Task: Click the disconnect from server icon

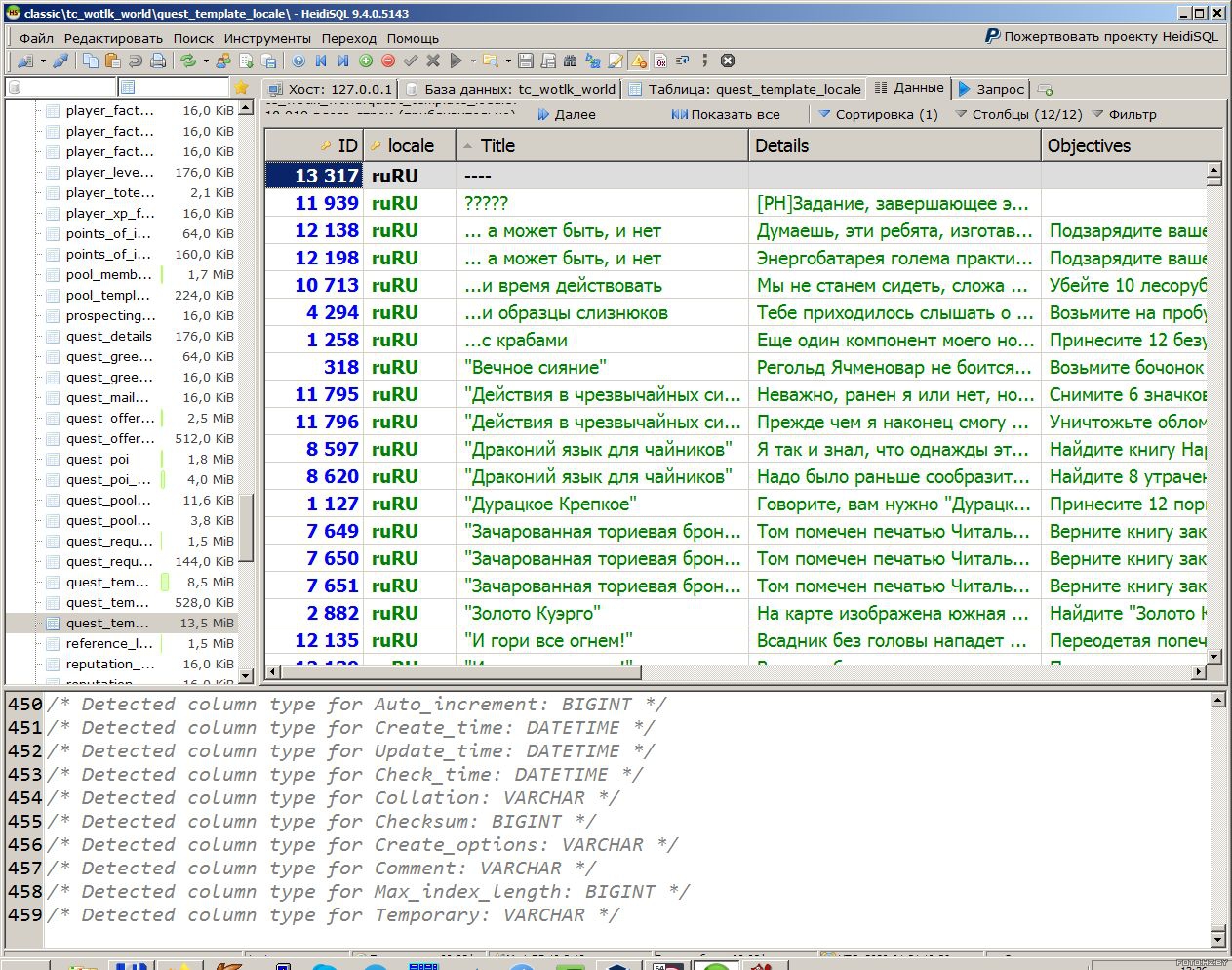Action: pos(60,61)
